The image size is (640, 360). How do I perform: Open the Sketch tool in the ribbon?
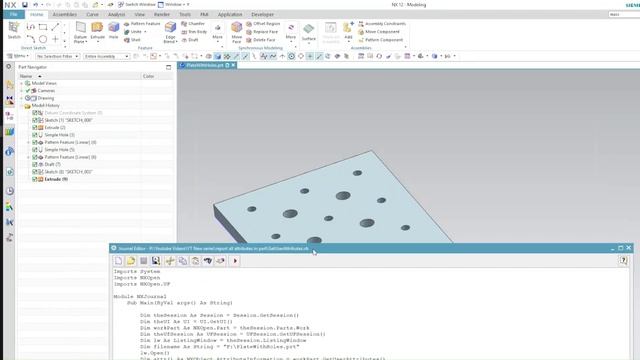pyautogui.click(x=14, y=30)
